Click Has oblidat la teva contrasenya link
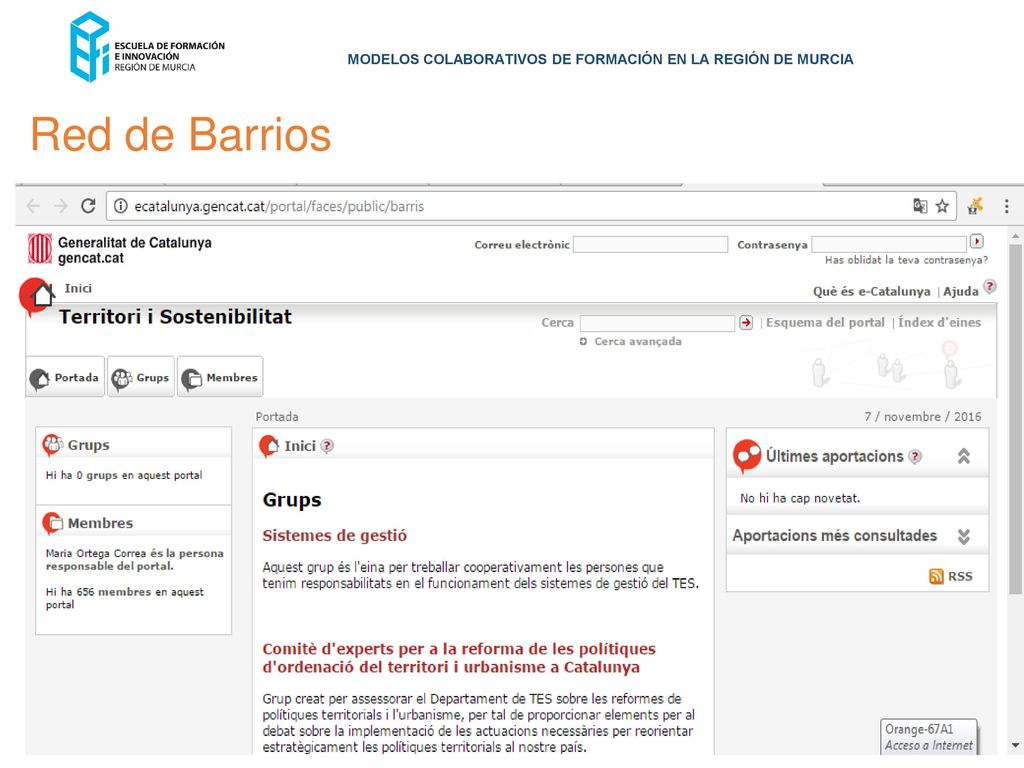This screenshot has height=768, width=1024. point(906,260)
